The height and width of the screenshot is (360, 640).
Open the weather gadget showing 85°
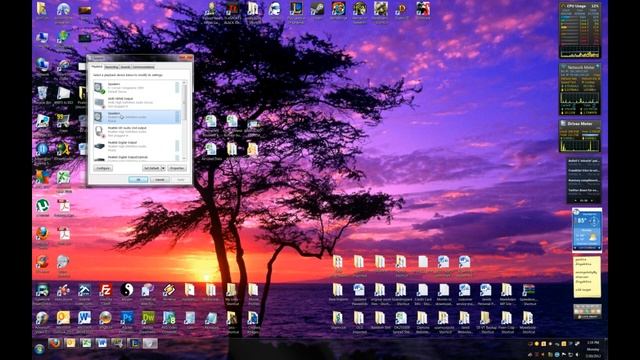coord(587,230)
